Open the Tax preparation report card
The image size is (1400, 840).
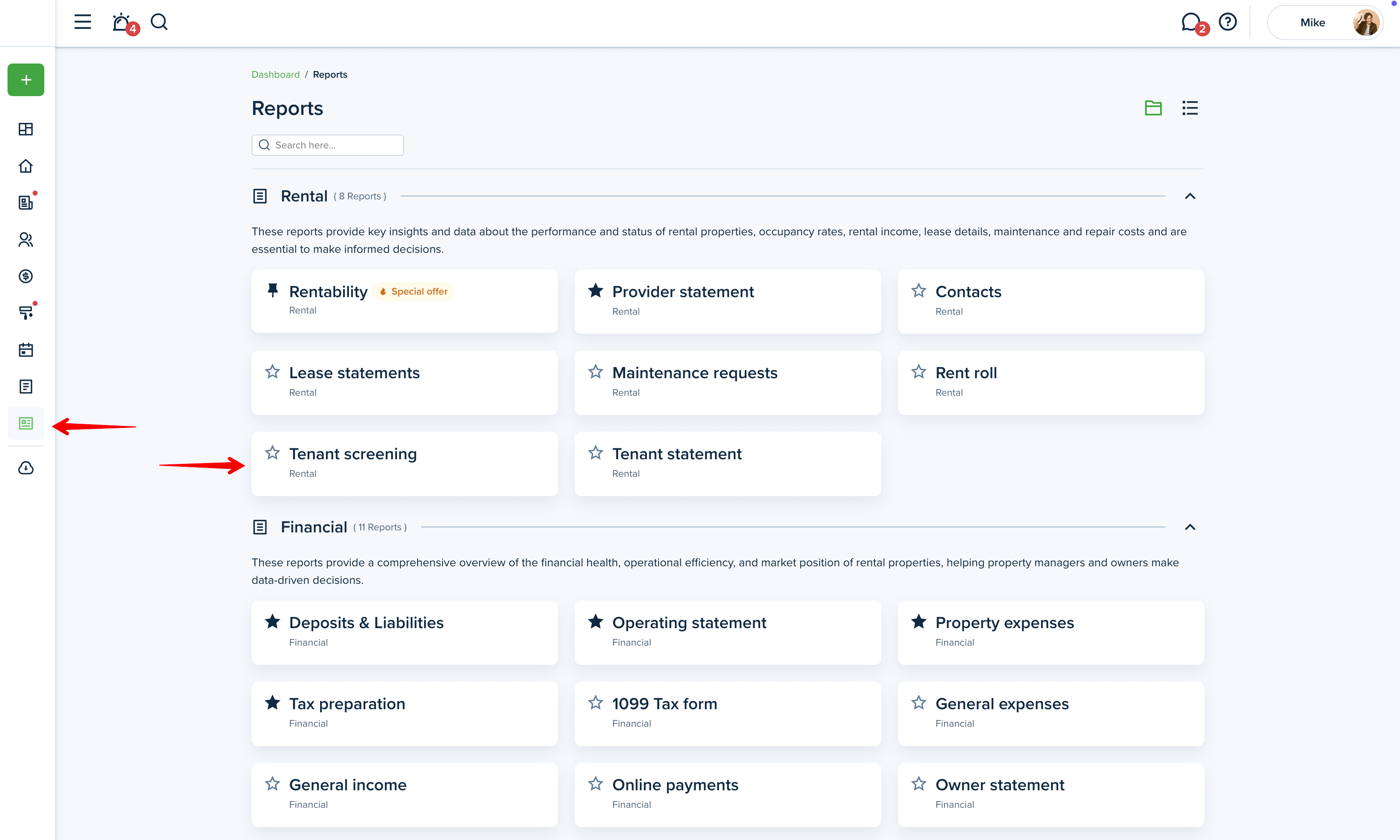[405, 714]
